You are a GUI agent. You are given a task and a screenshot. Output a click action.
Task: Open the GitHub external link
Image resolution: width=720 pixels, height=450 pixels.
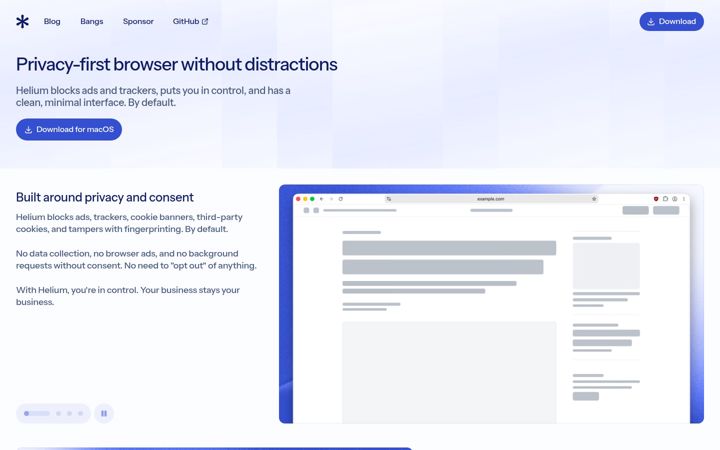[x=190, y=22]
